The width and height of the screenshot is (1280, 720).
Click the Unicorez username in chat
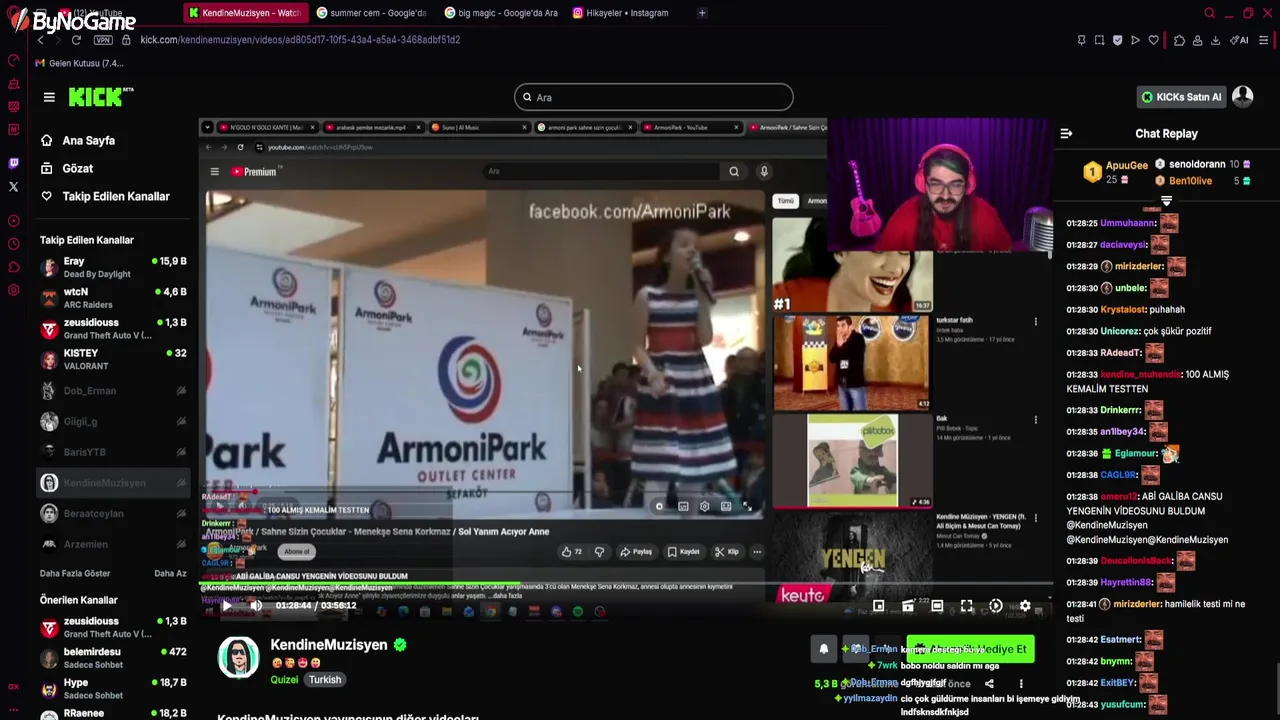tap(1120, 331)
